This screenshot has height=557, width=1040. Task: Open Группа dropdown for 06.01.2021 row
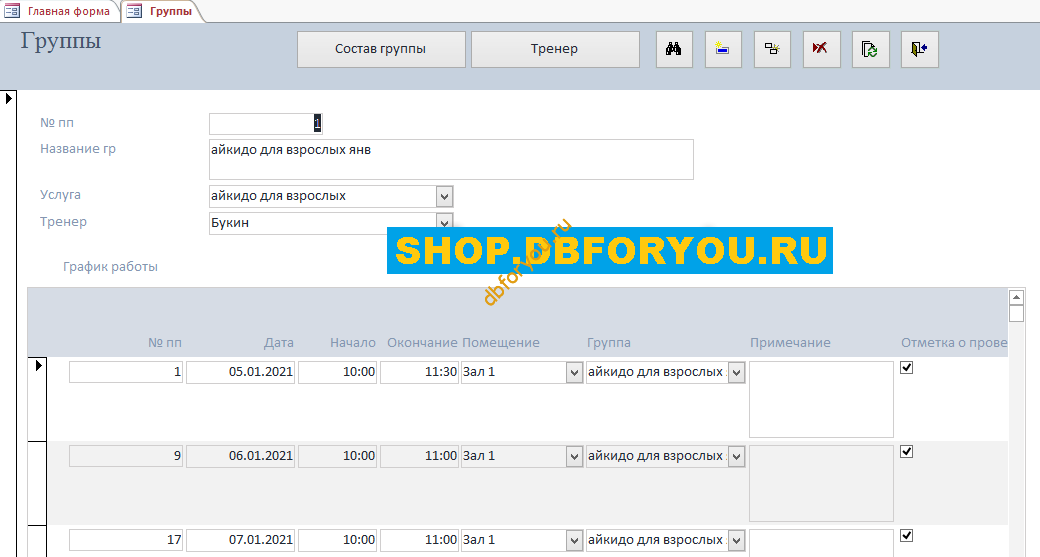pos(736,457)
